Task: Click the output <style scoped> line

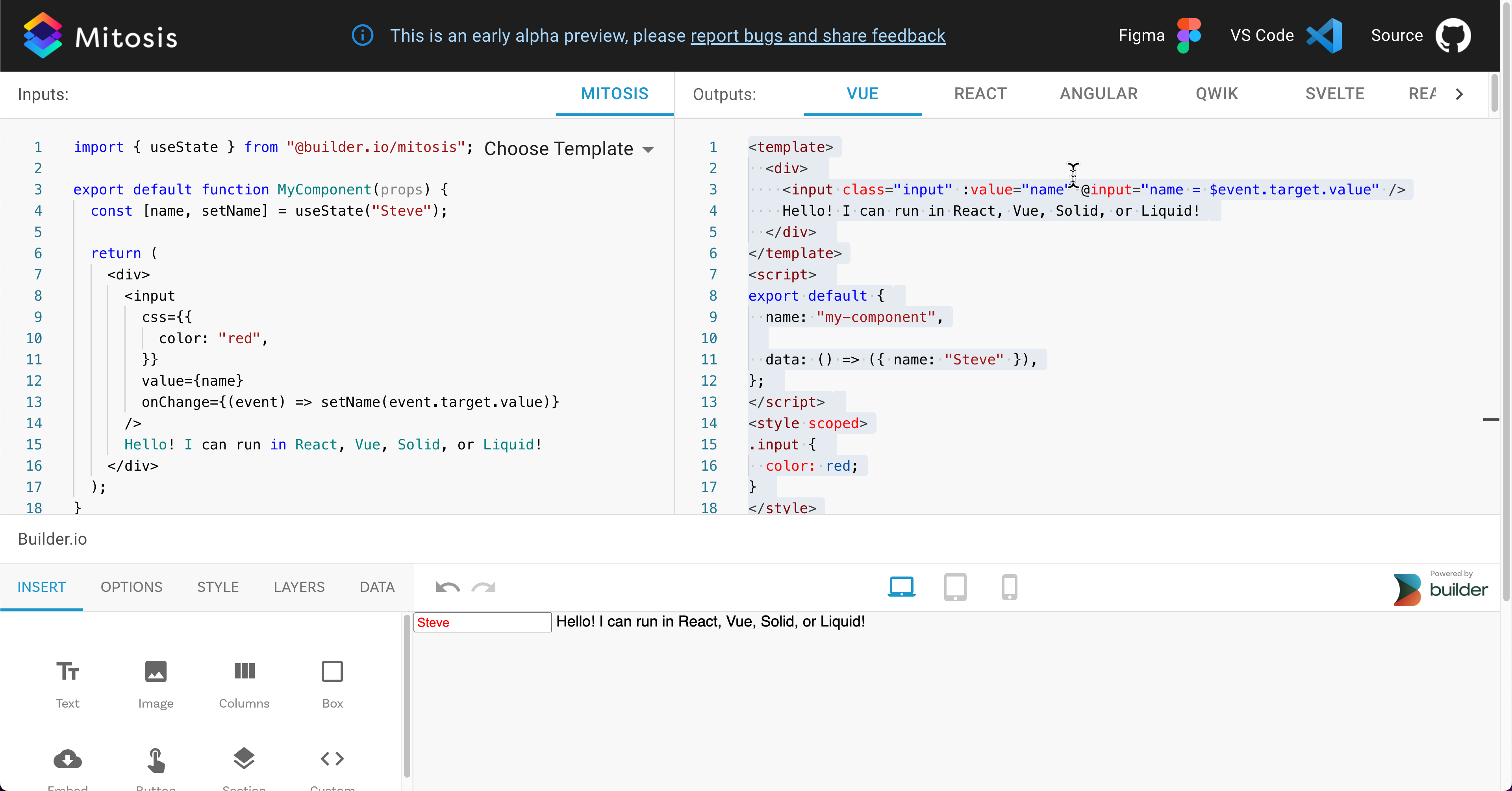Action: 808,424
